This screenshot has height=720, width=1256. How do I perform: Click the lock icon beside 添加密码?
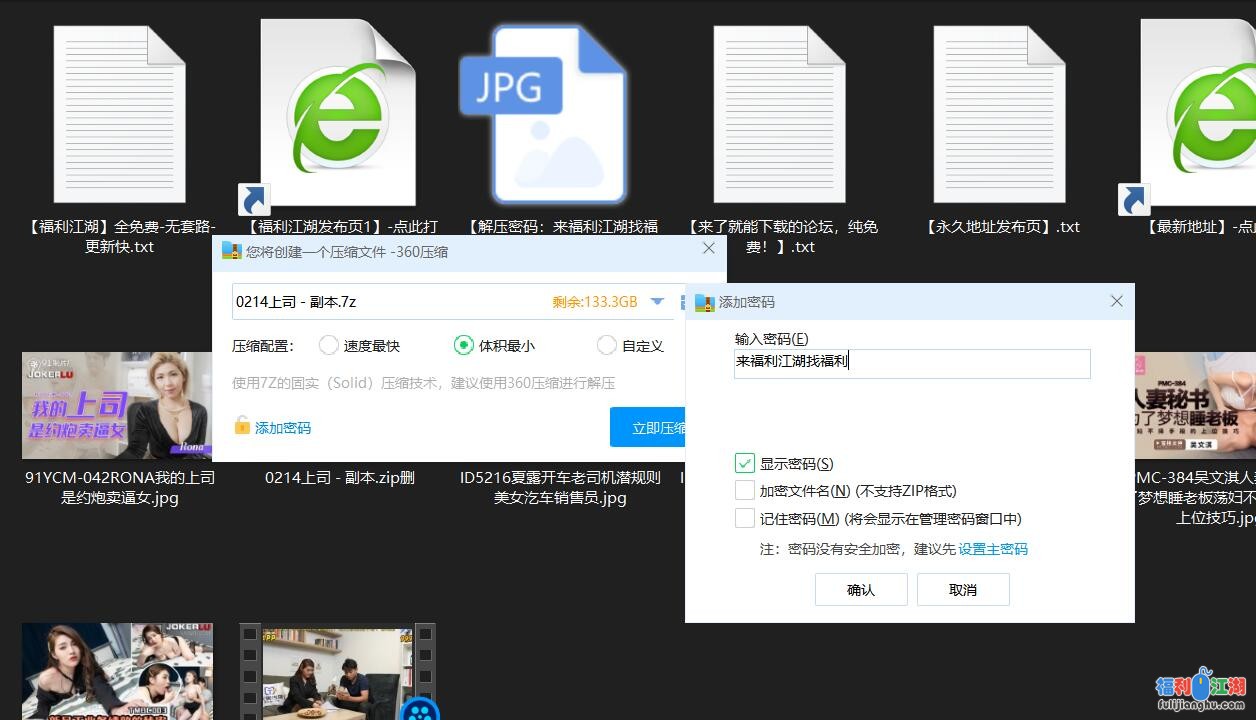click(x=242, y=426)
